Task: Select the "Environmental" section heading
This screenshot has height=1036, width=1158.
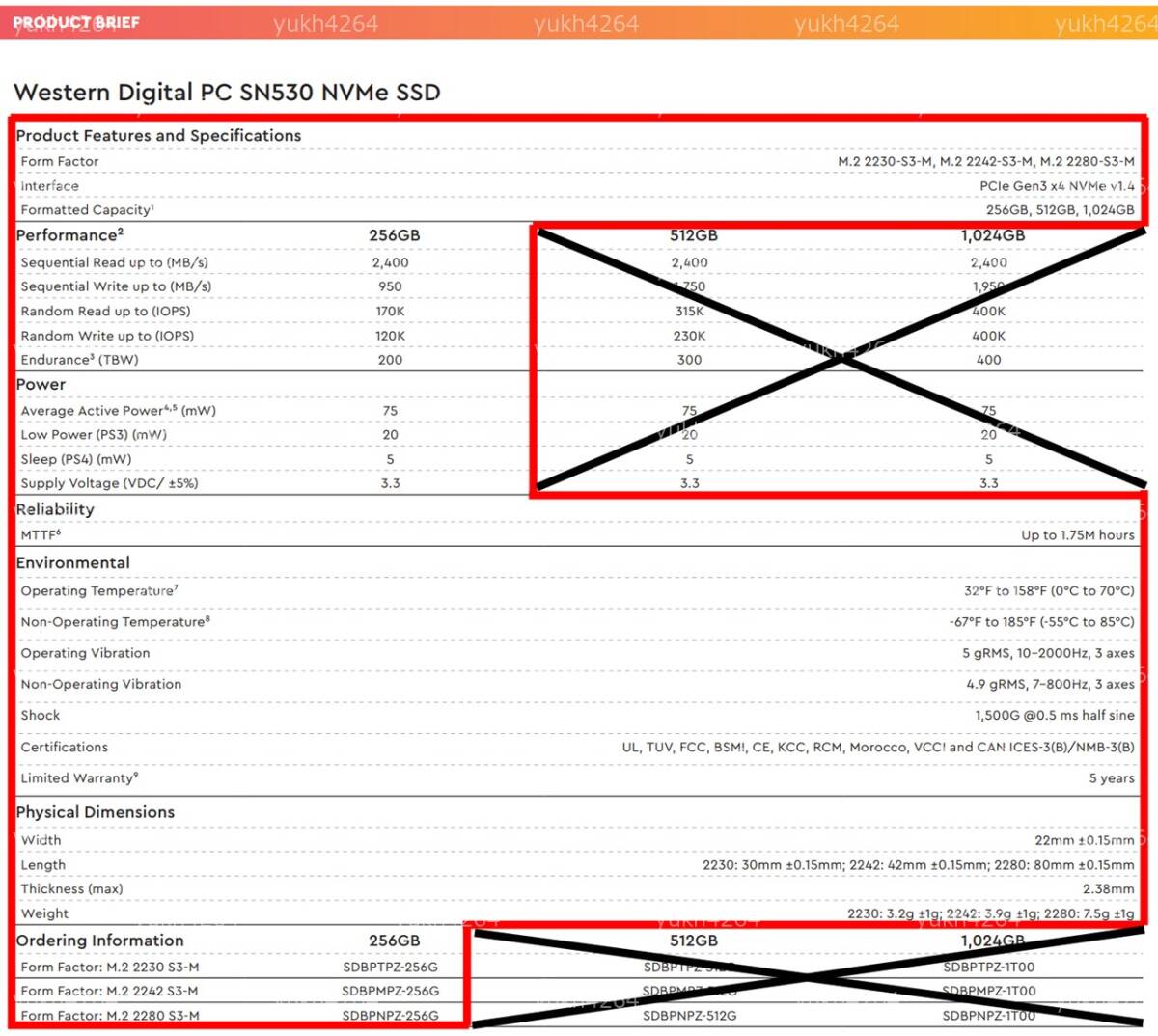Action: (73, 563)
